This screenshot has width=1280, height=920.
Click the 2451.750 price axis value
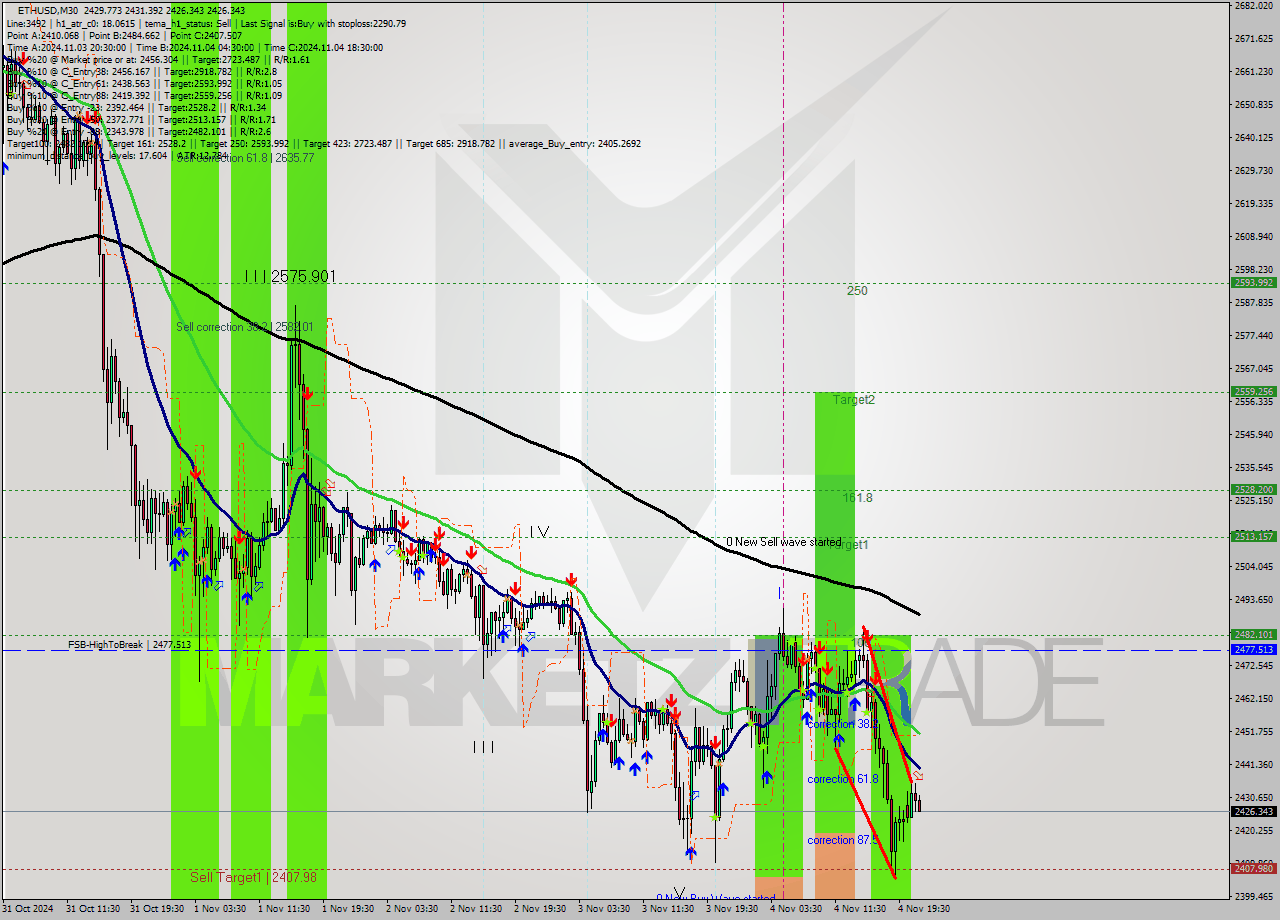point(1253,732)
